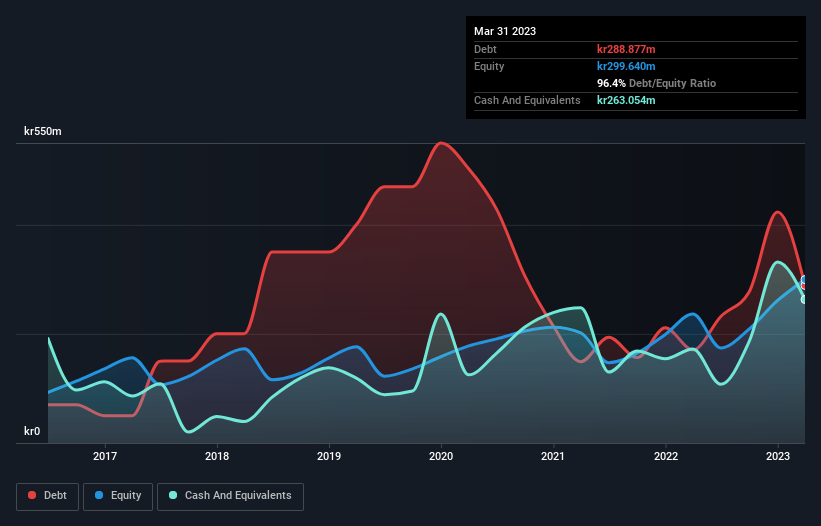This screenshot has height=526, width=821.
Task: Click the Mar 31 2023 tooltip date
Action: pos(505,31)
